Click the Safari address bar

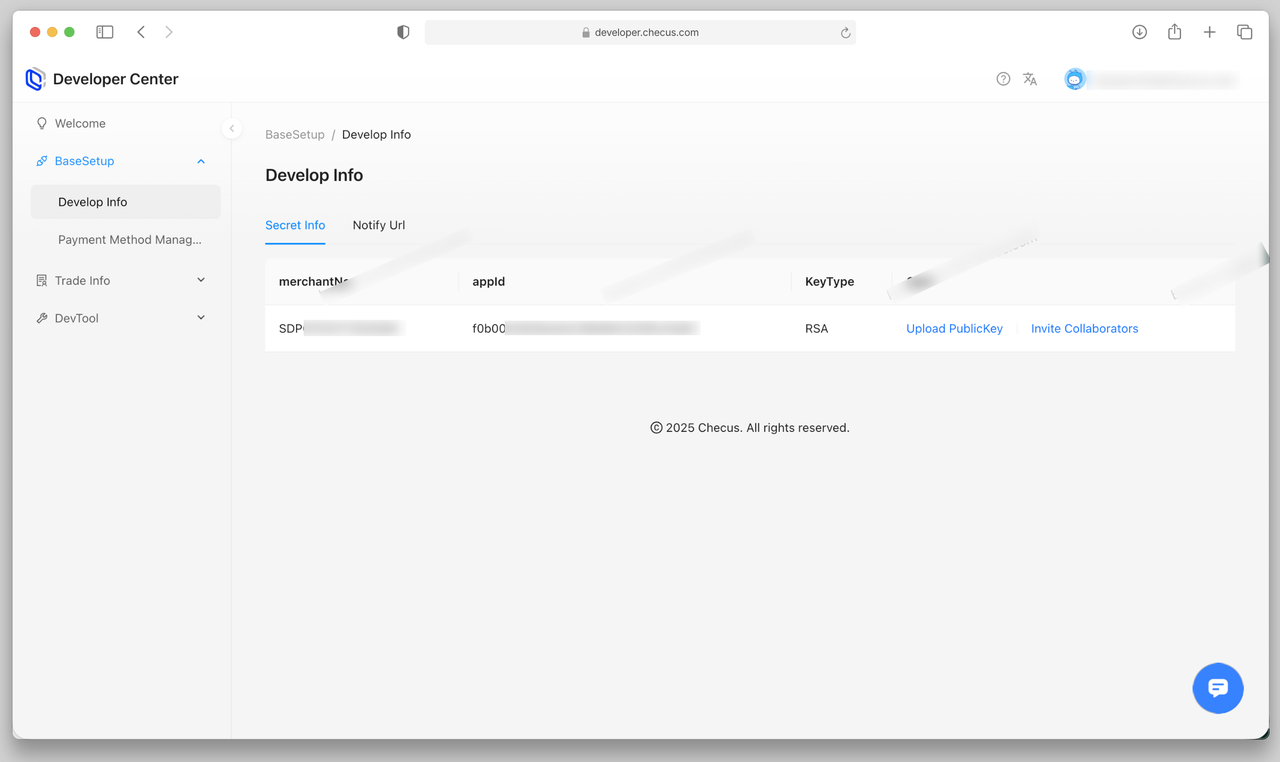coord(640,32)
